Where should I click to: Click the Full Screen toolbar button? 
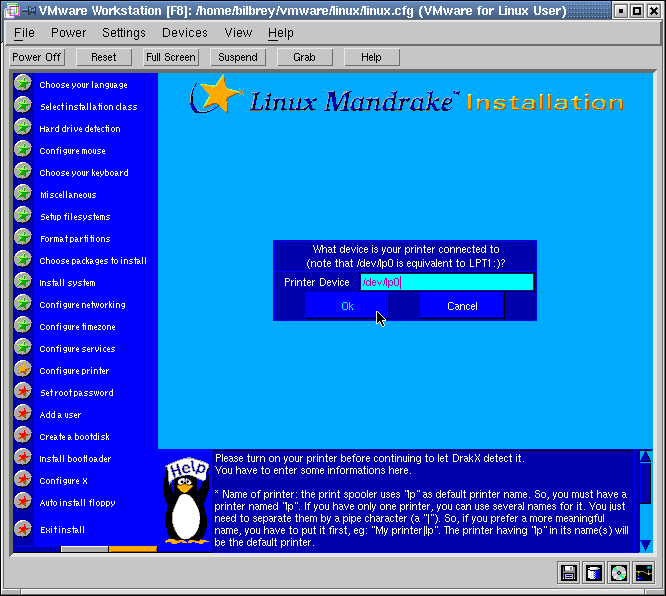coord(171,57)
